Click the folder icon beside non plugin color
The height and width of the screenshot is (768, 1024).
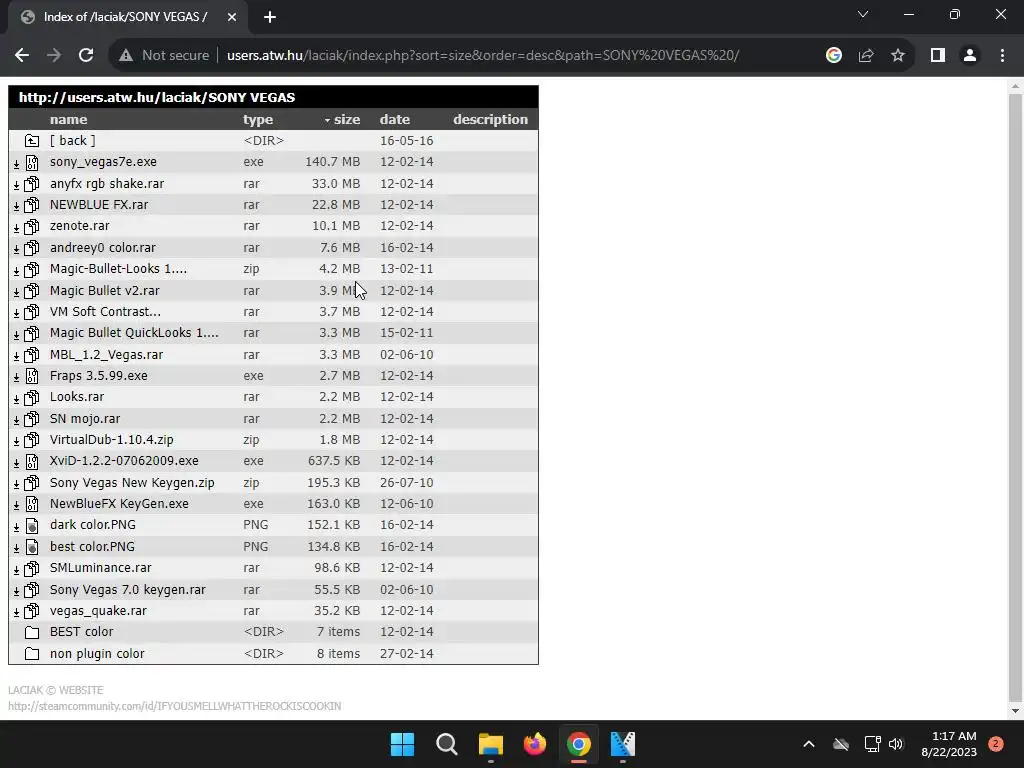tap(31, 654)
